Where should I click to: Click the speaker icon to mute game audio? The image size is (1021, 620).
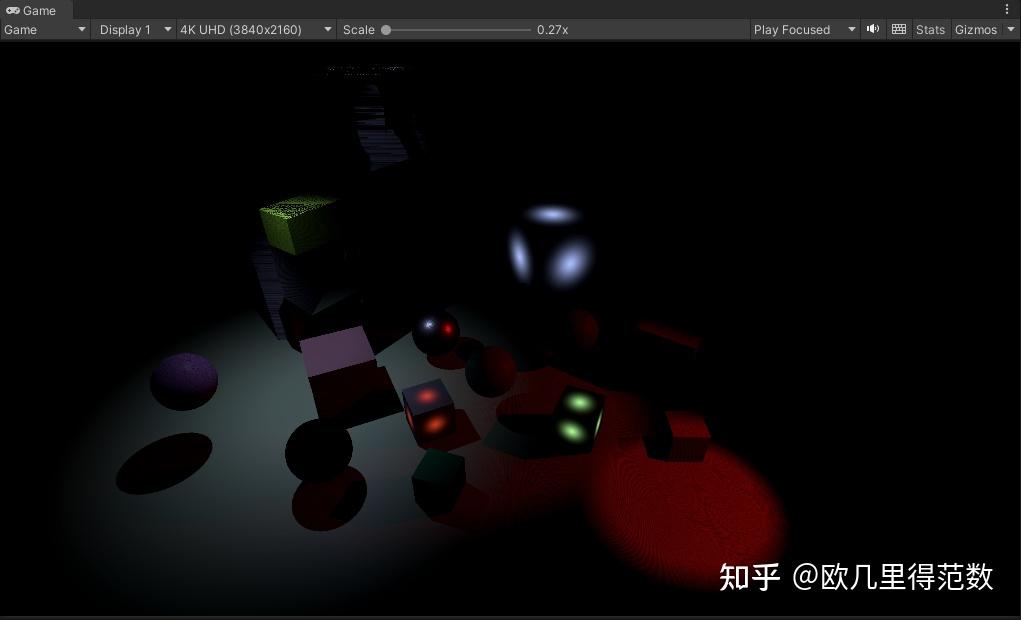(x=871, y=29)
